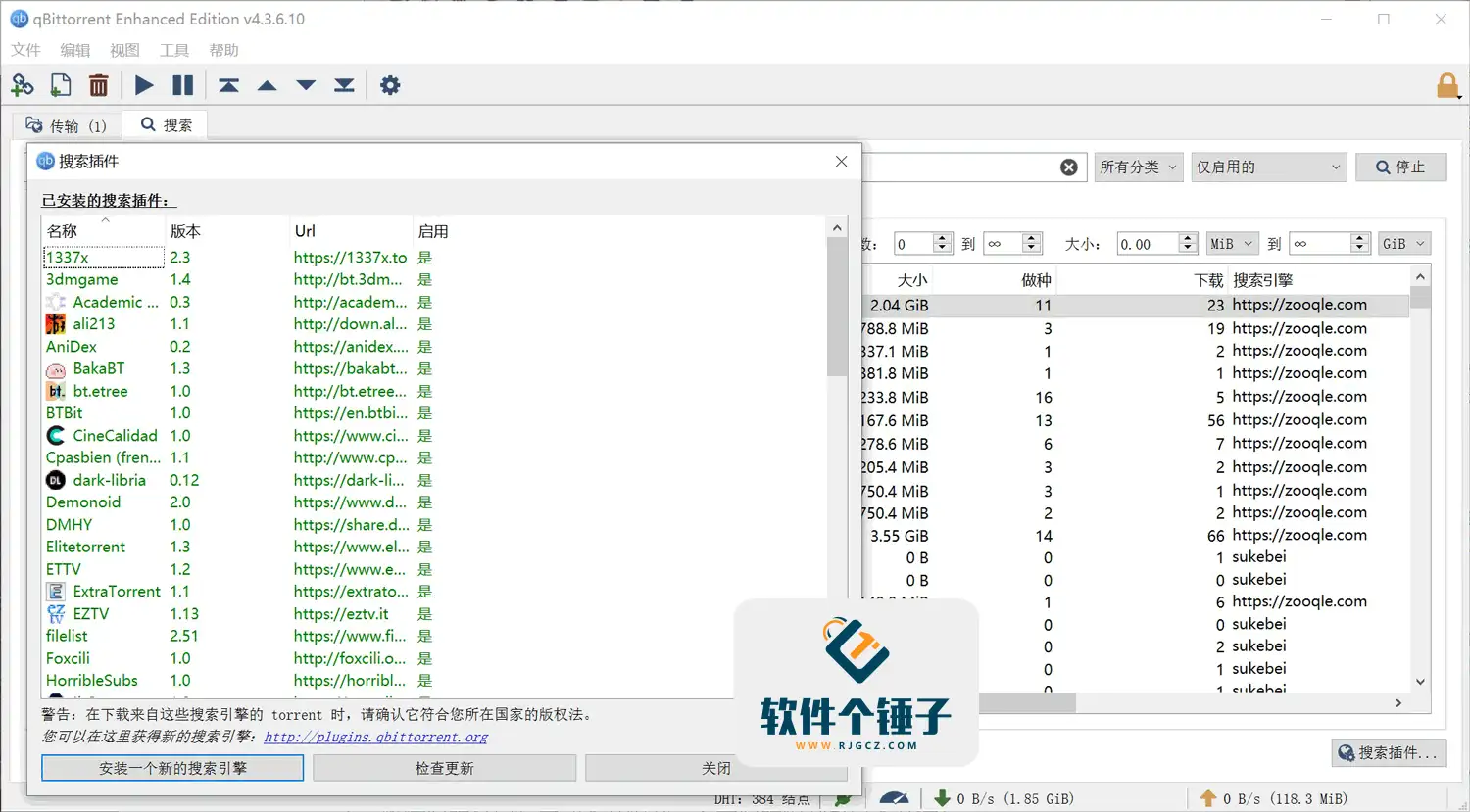Click the 停止 search button

tap(1400, 167)
